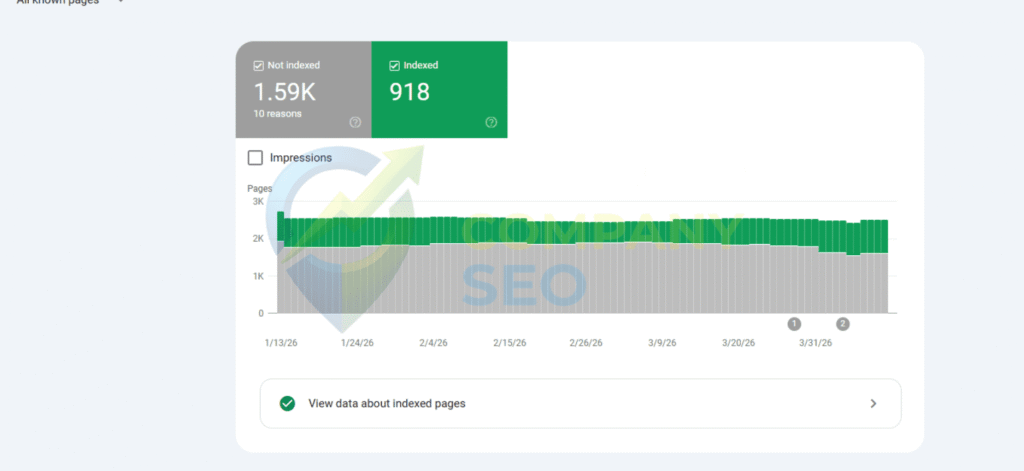Click annotation marker 1 below the chart

point(794,324)
